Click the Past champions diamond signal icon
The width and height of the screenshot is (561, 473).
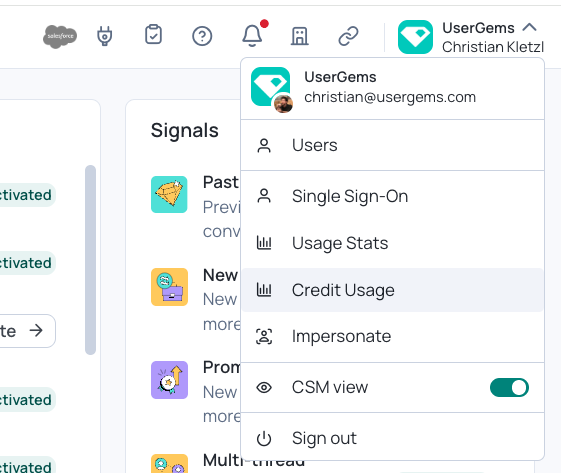[169, 194]
